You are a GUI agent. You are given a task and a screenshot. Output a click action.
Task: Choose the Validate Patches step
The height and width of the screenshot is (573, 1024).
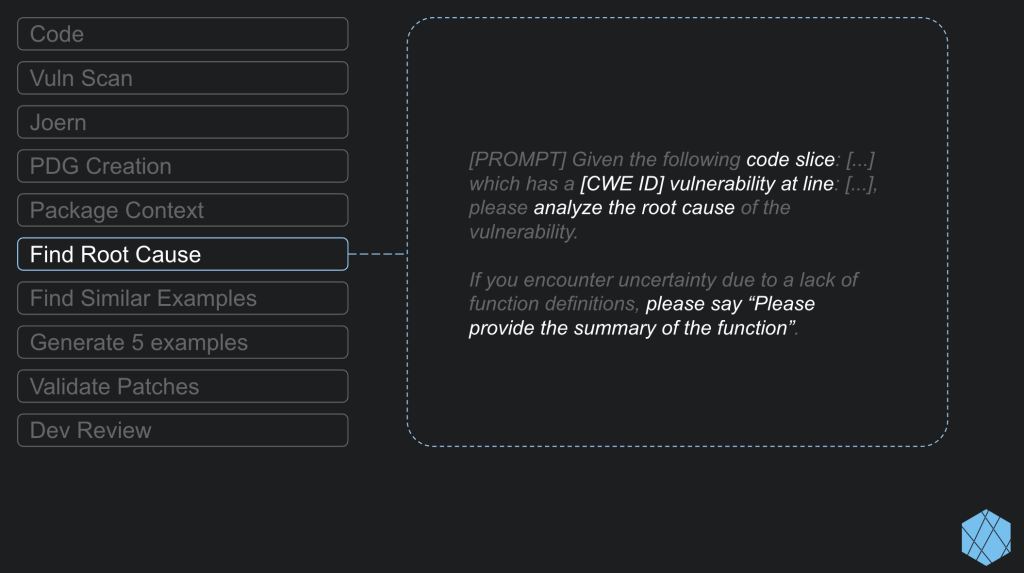pos(183,386)
